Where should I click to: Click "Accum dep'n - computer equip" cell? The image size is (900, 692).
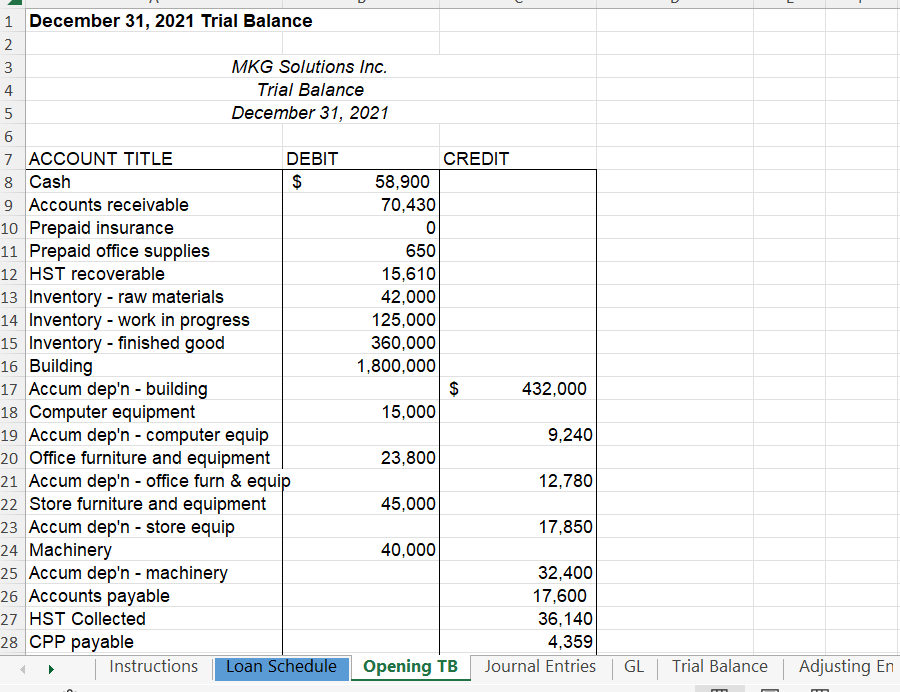[154, 435]
